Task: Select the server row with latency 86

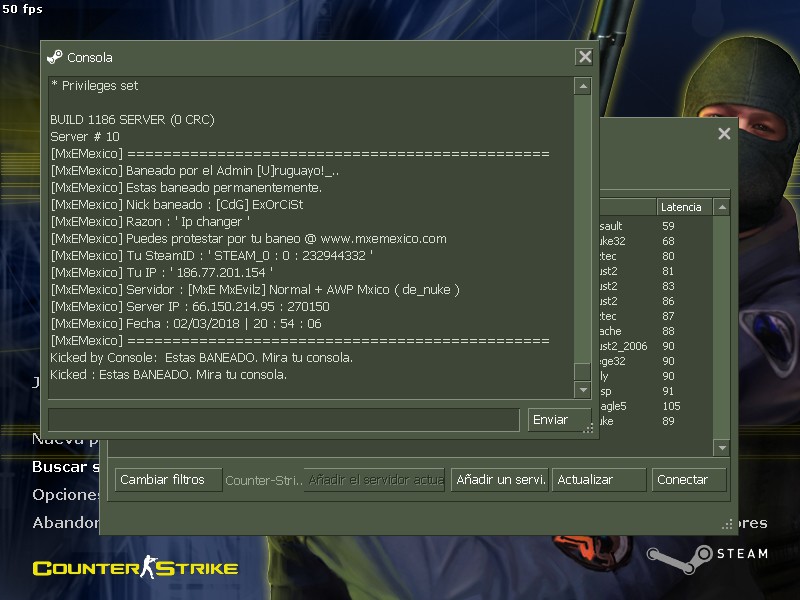Action: click(x=656, y=301)
